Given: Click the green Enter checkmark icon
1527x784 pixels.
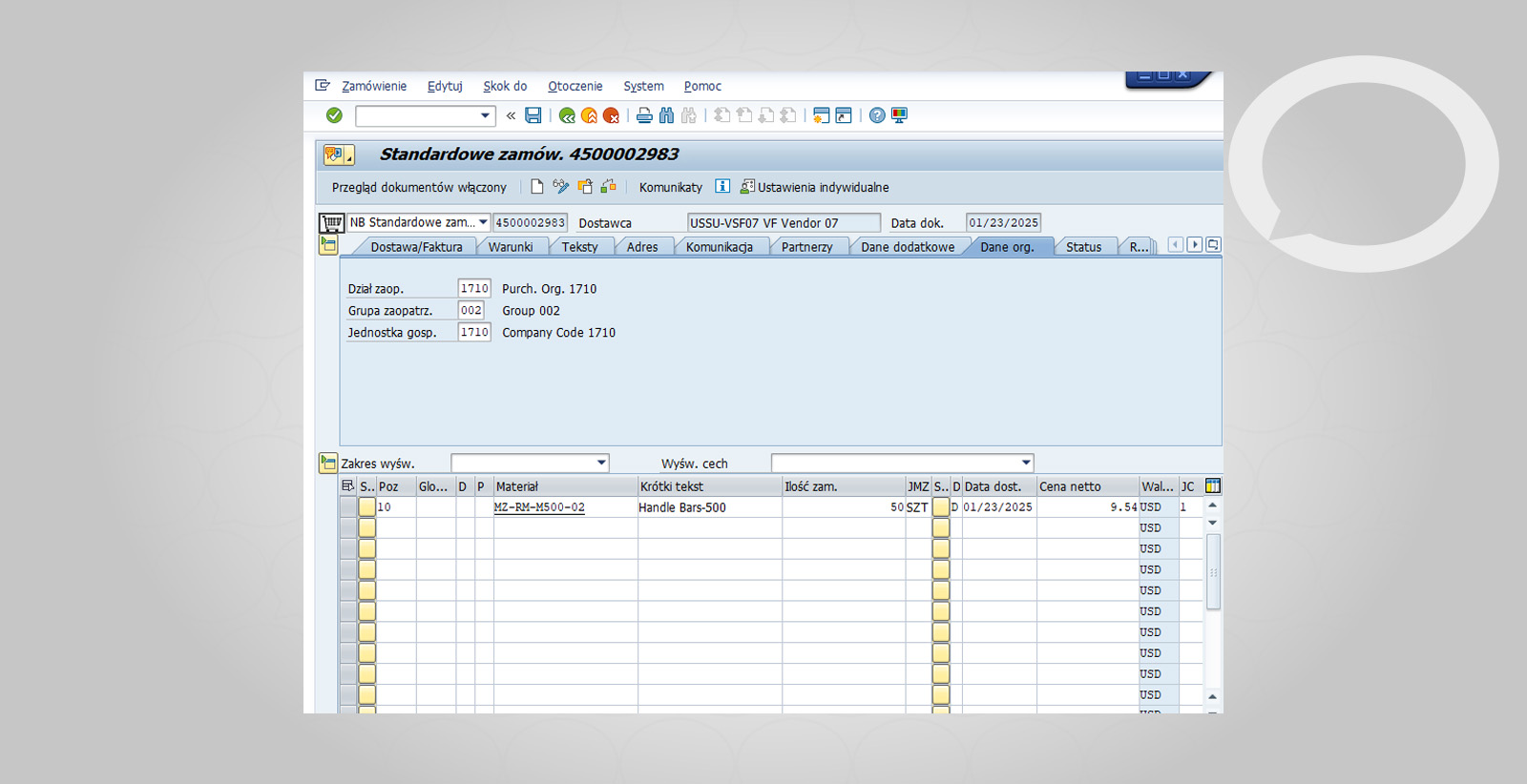Looking at the screenshot, I should pyautogui.click(x=334, y=115).
